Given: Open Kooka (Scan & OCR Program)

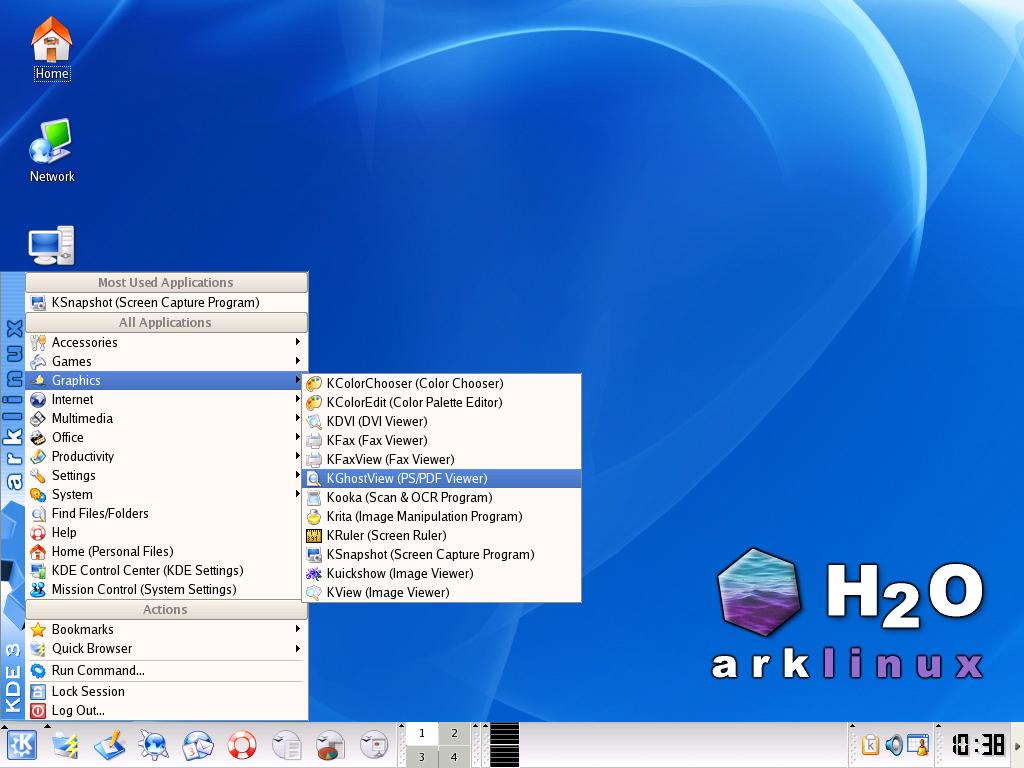Looking at the screenshot, I should click(442, 497).
